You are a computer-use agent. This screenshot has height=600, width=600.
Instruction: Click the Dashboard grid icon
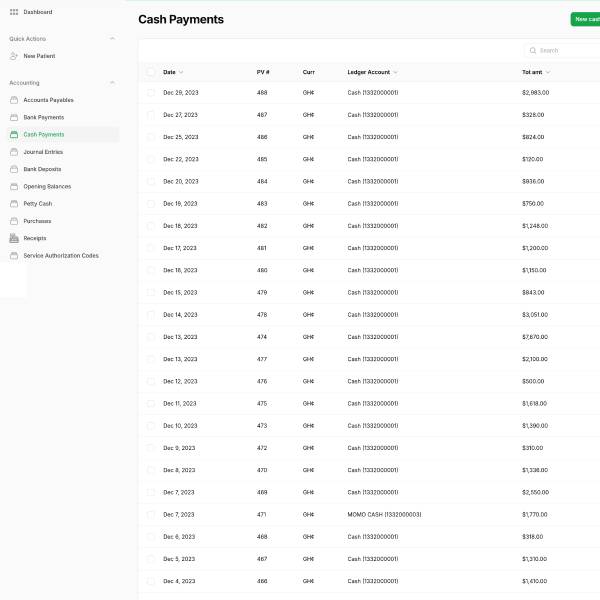click(14, 12)
